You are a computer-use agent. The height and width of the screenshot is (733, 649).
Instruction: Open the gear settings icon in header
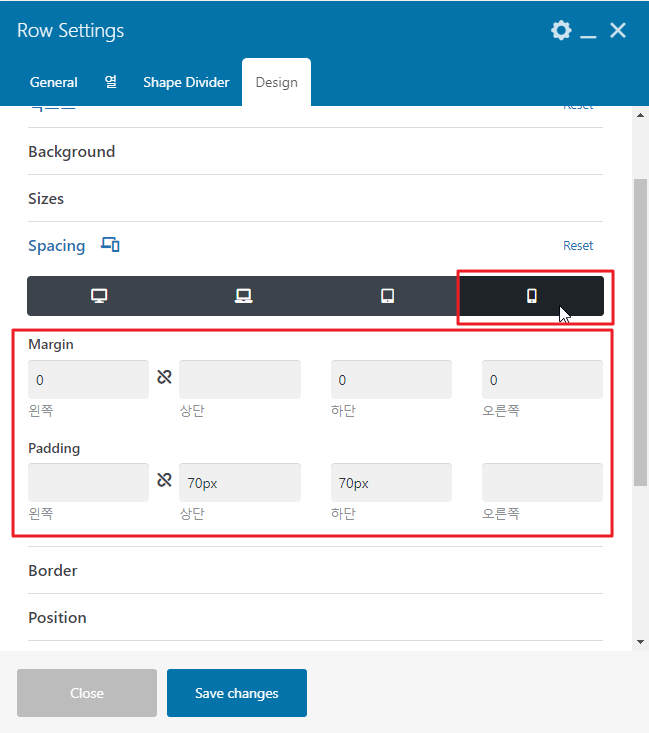point(561,30)
